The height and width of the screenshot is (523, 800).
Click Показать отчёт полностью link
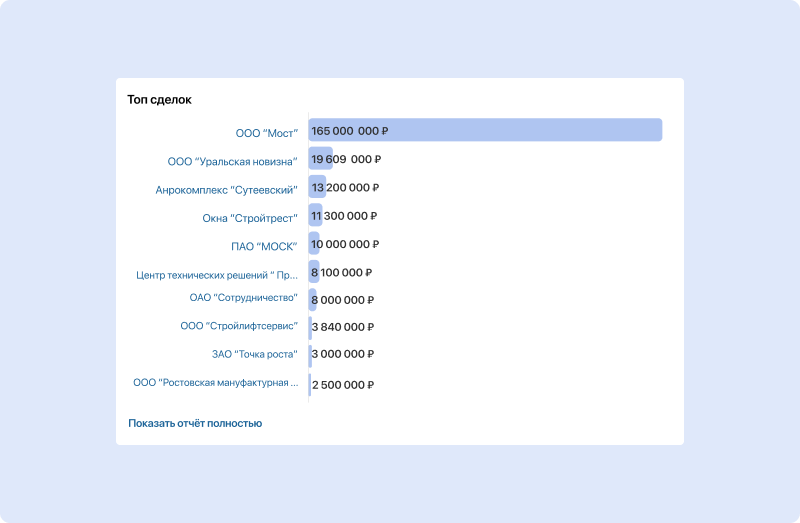(195, 423)
